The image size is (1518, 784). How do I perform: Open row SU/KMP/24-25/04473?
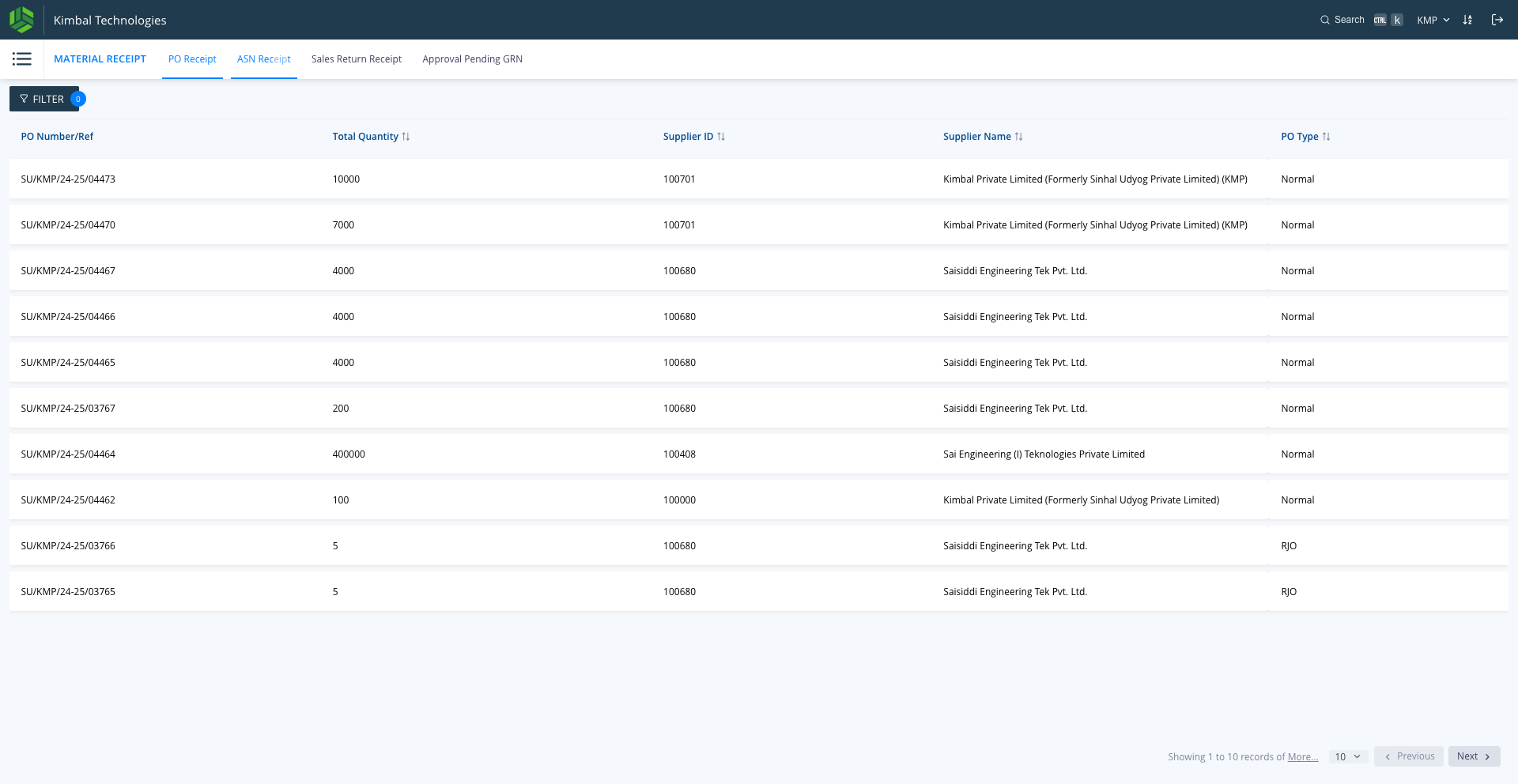pyautogui.click(x=758, y=179)
